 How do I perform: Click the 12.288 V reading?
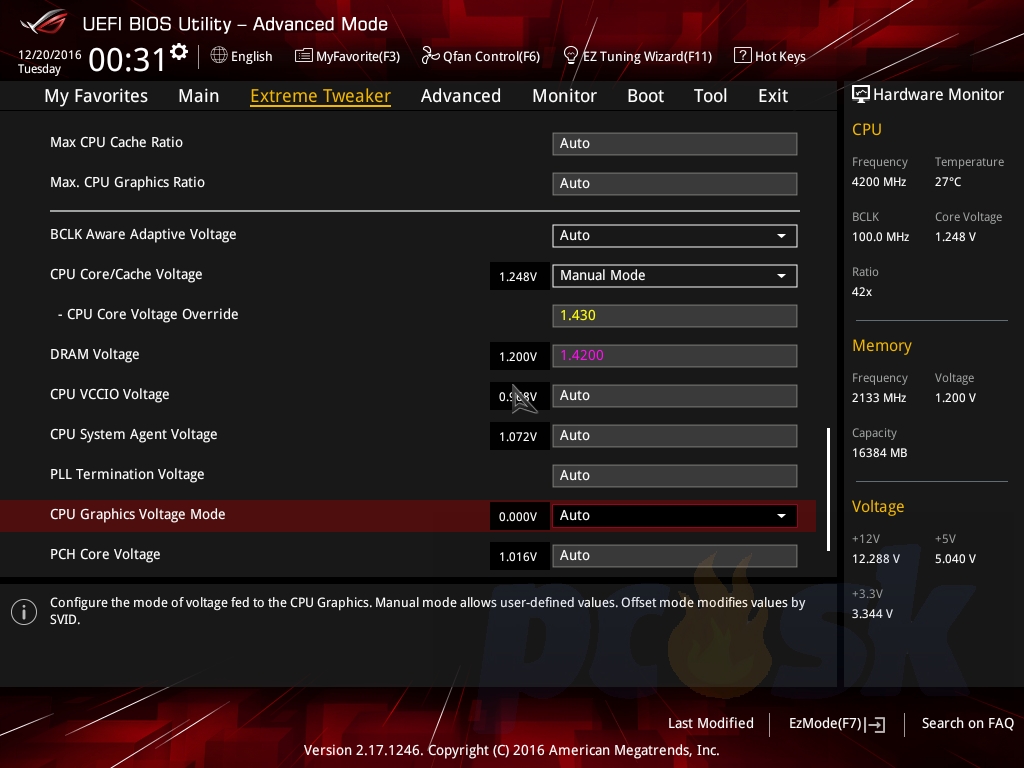[876, 559]
